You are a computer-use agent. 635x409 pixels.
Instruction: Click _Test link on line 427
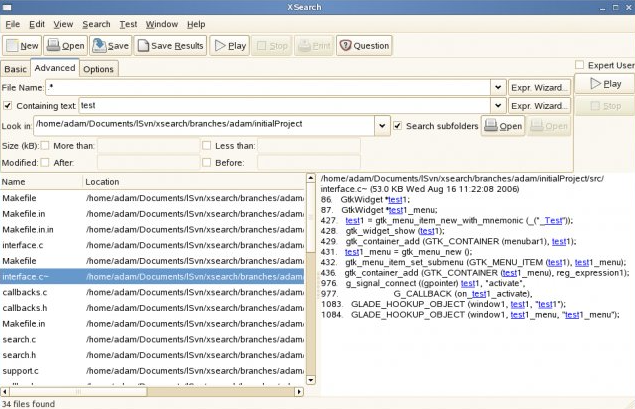tap(553, 221)
